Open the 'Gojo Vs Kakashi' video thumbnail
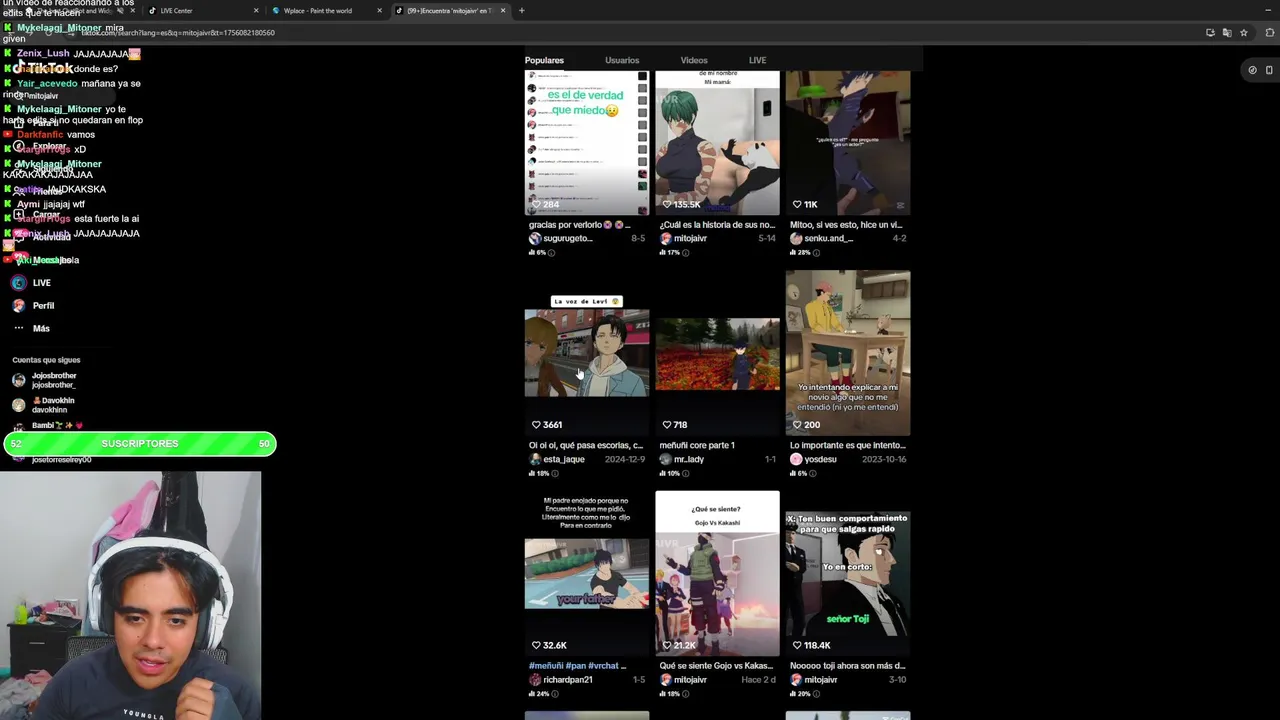This screenshot has height=720, width=1280. [717, 573]
